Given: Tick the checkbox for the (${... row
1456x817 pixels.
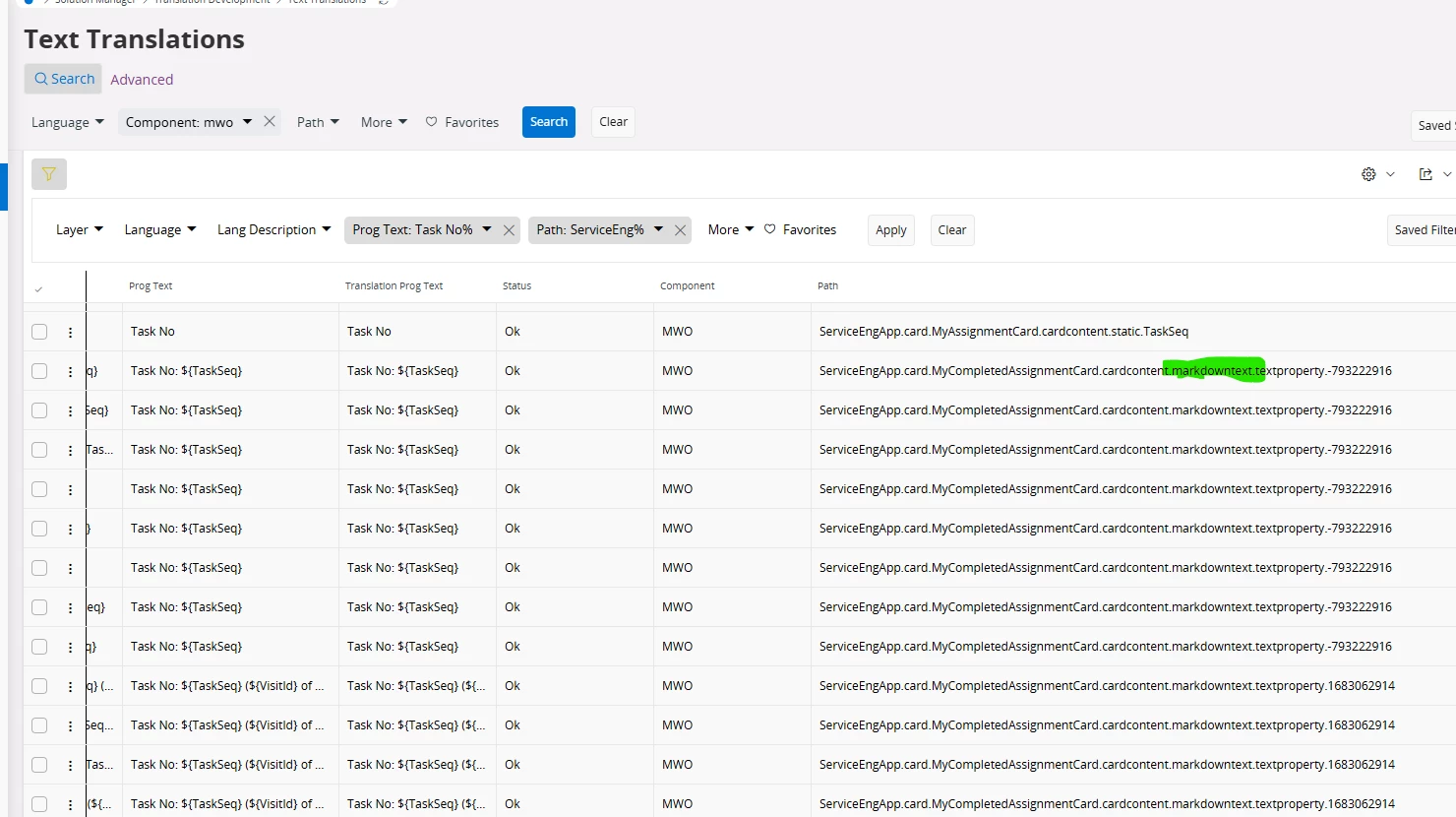Looking at the screenshot, I should 39,804.
